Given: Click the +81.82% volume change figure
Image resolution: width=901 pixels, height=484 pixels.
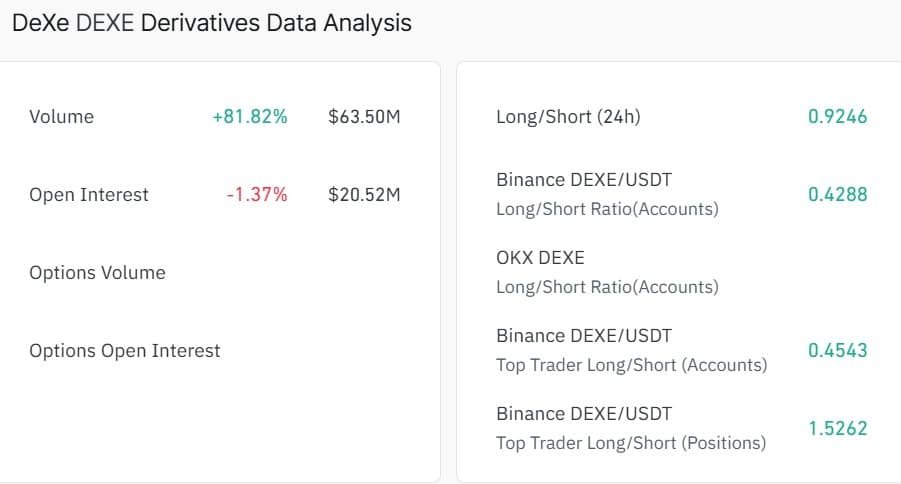Looking at the screenshot, I should pyautogui.click(x=250, y=117).
